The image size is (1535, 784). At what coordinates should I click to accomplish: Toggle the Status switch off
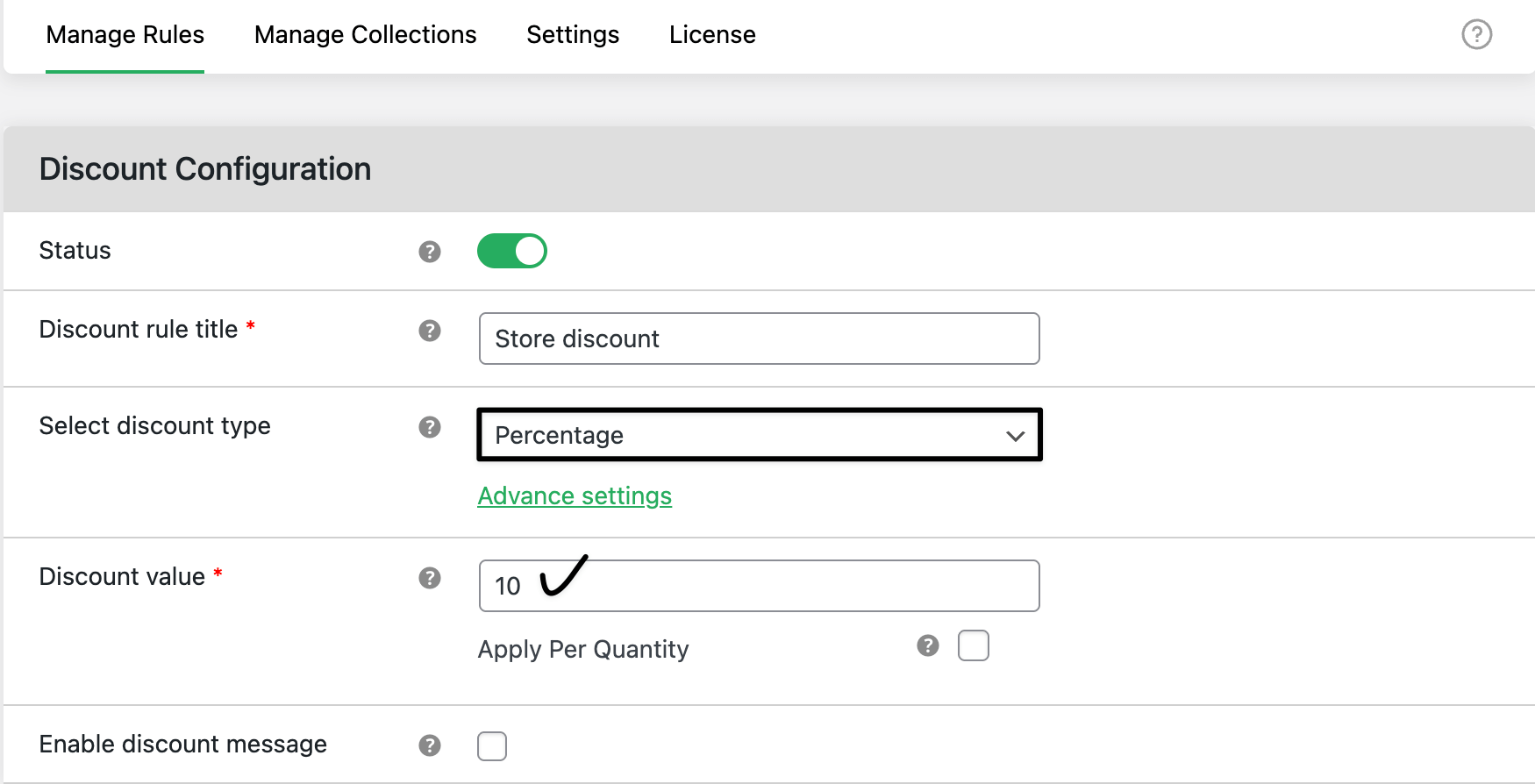coord(511,251)
